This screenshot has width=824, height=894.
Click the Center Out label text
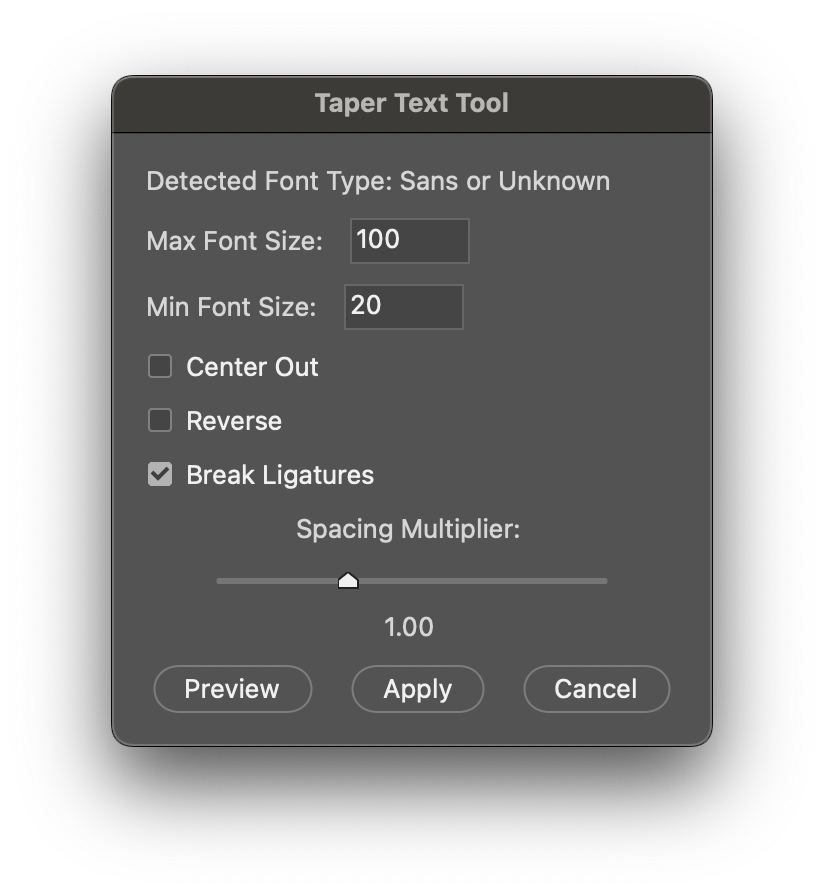point(251,367)
